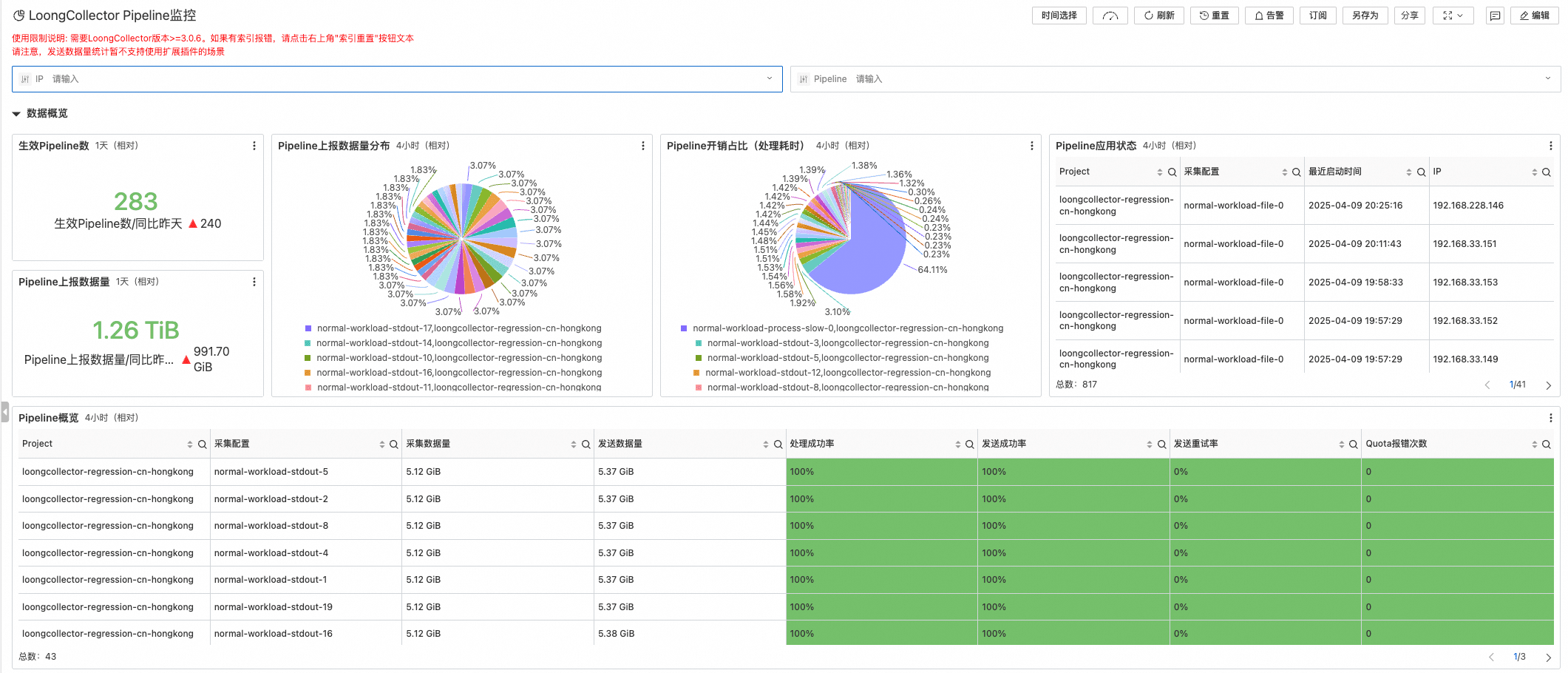Collapse the 数据概览 section
This screenshot has height=673, width=1568.
[x=16, y=114]
